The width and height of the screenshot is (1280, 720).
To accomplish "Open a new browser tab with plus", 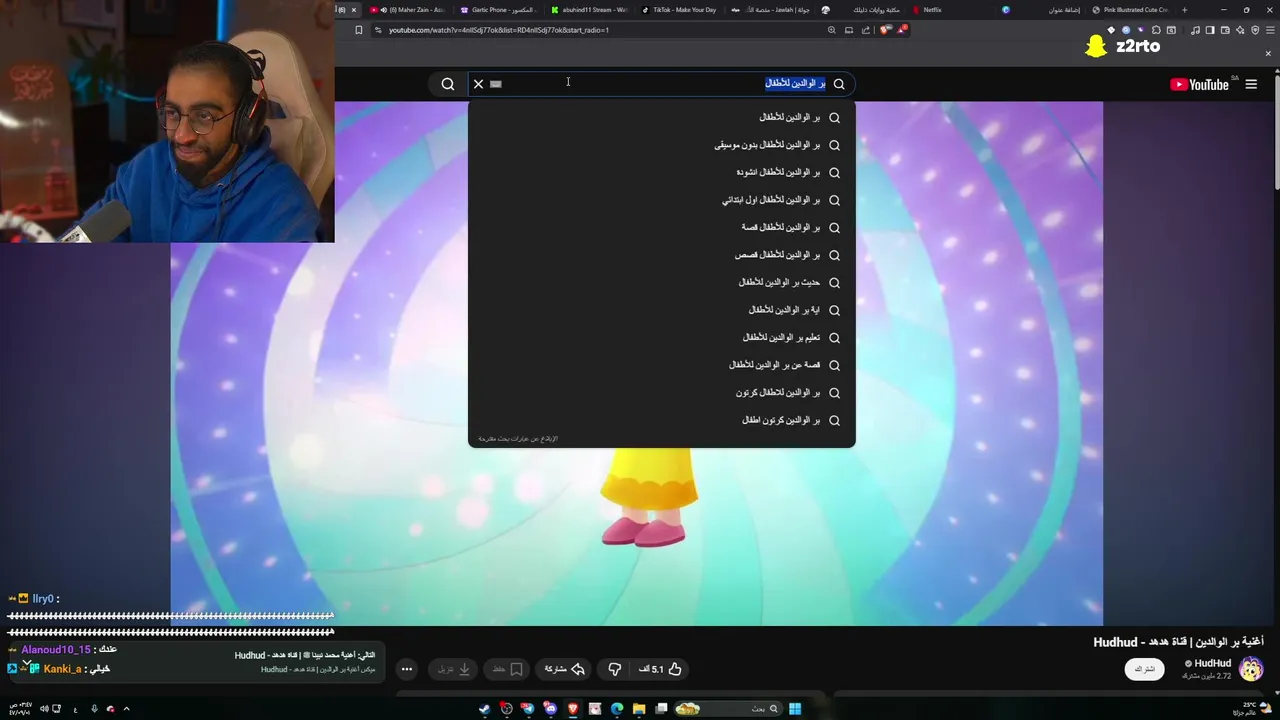I will [1184, 10].
